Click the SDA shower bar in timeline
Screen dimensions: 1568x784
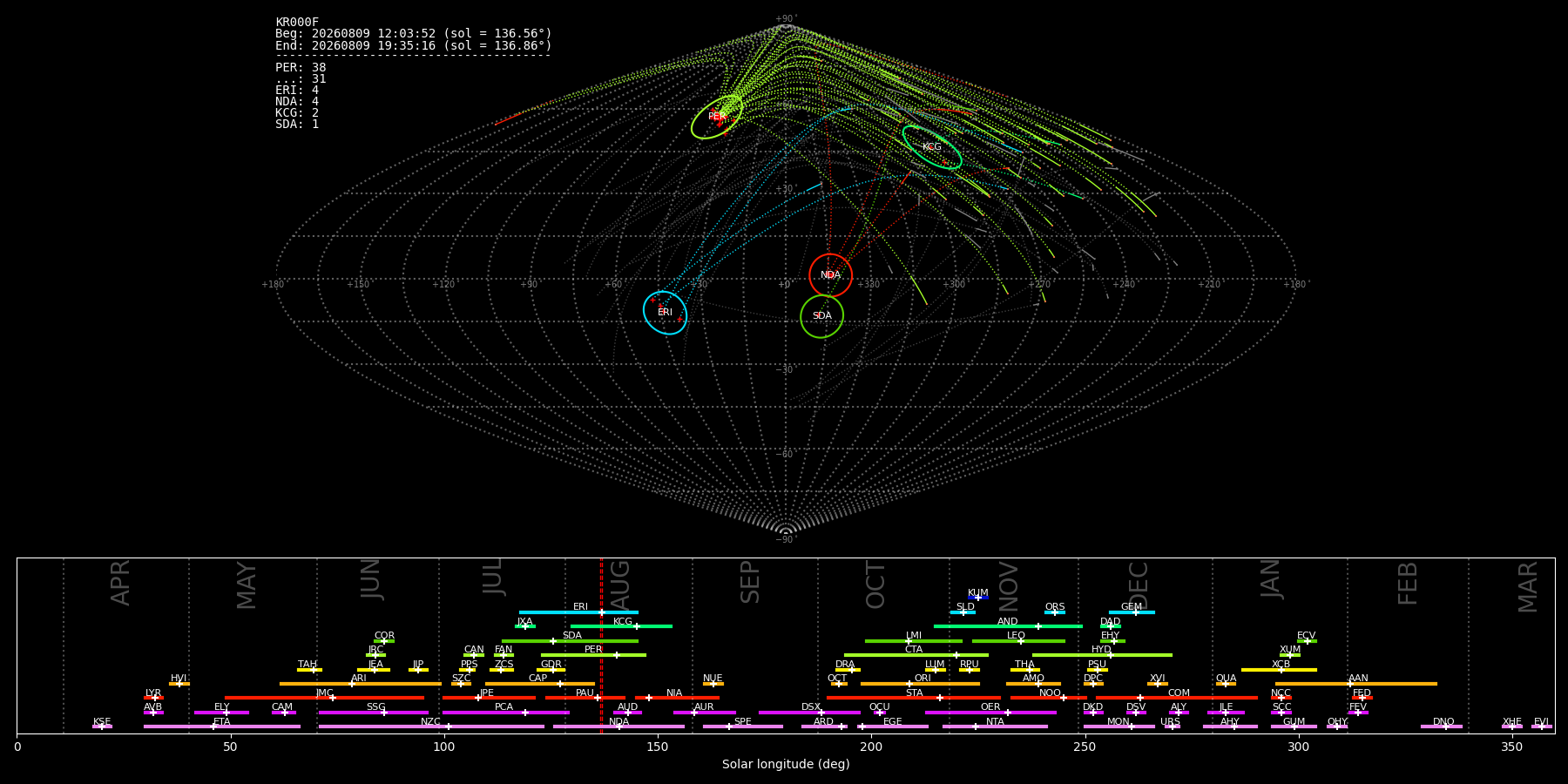point(570,641)
